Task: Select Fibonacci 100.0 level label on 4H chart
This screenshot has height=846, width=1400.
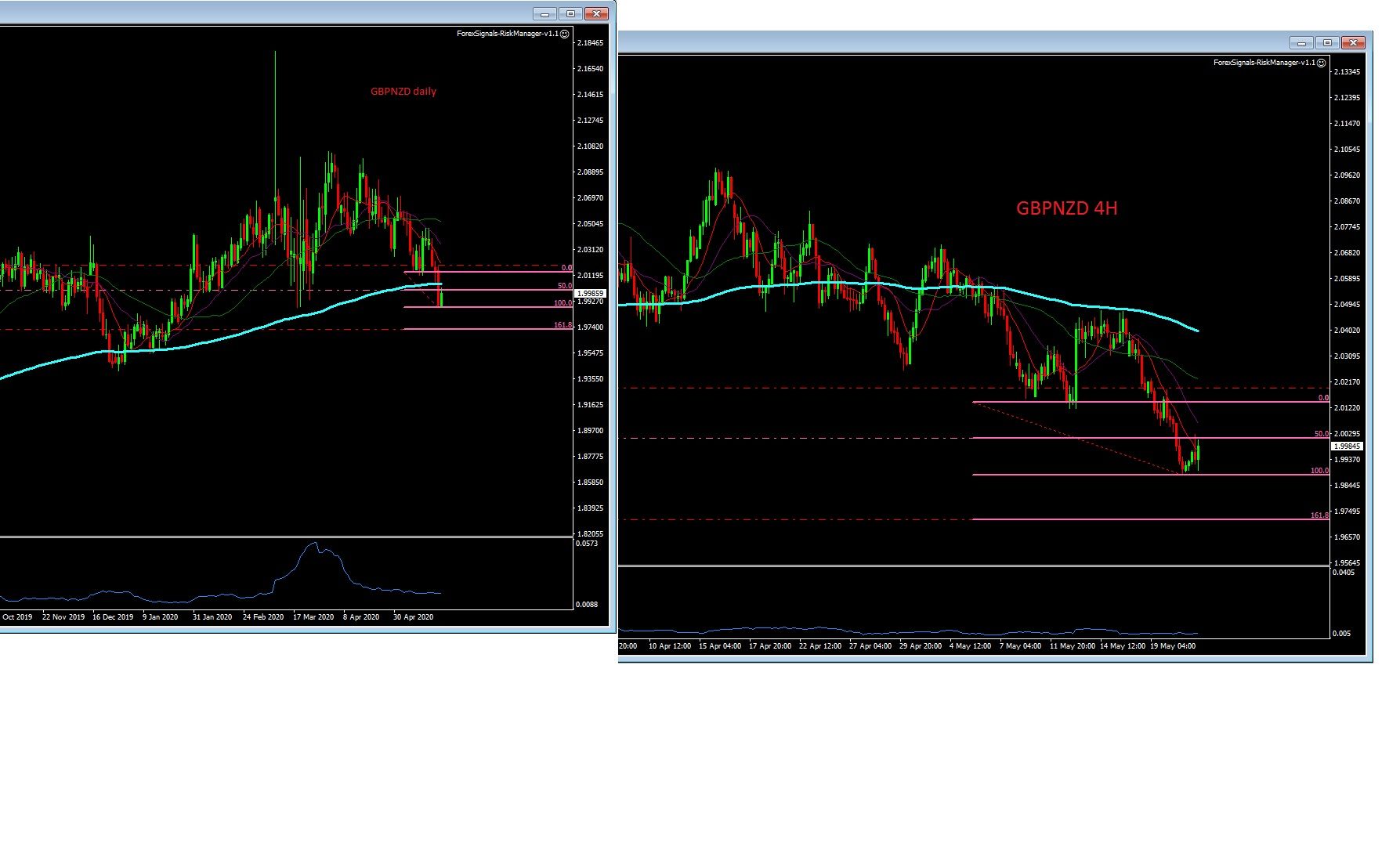Action: pyautogui.click(x=1319, y=471)
